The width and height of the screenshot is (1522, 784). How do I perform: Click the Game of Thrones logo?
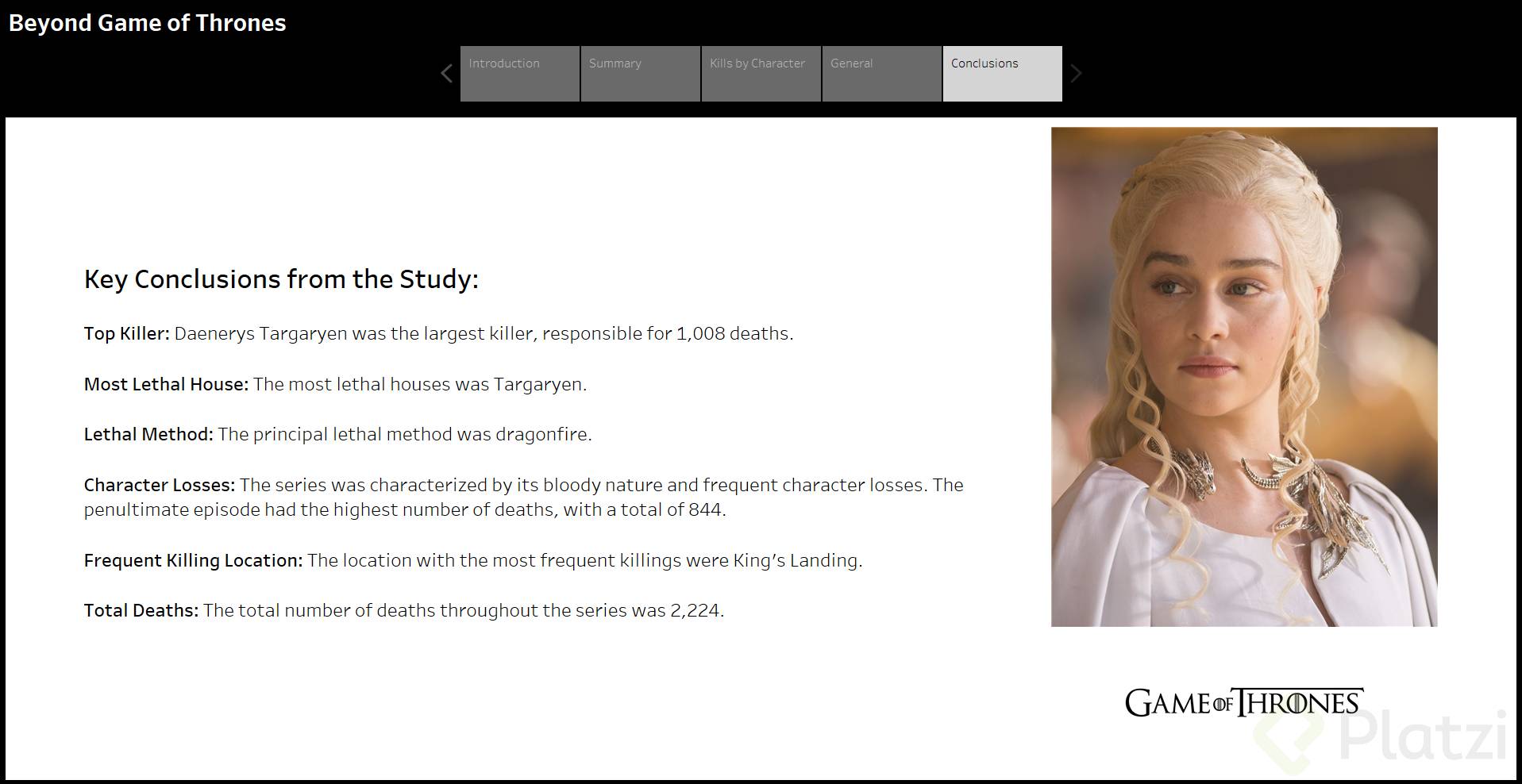click(x=1244, y=703)
